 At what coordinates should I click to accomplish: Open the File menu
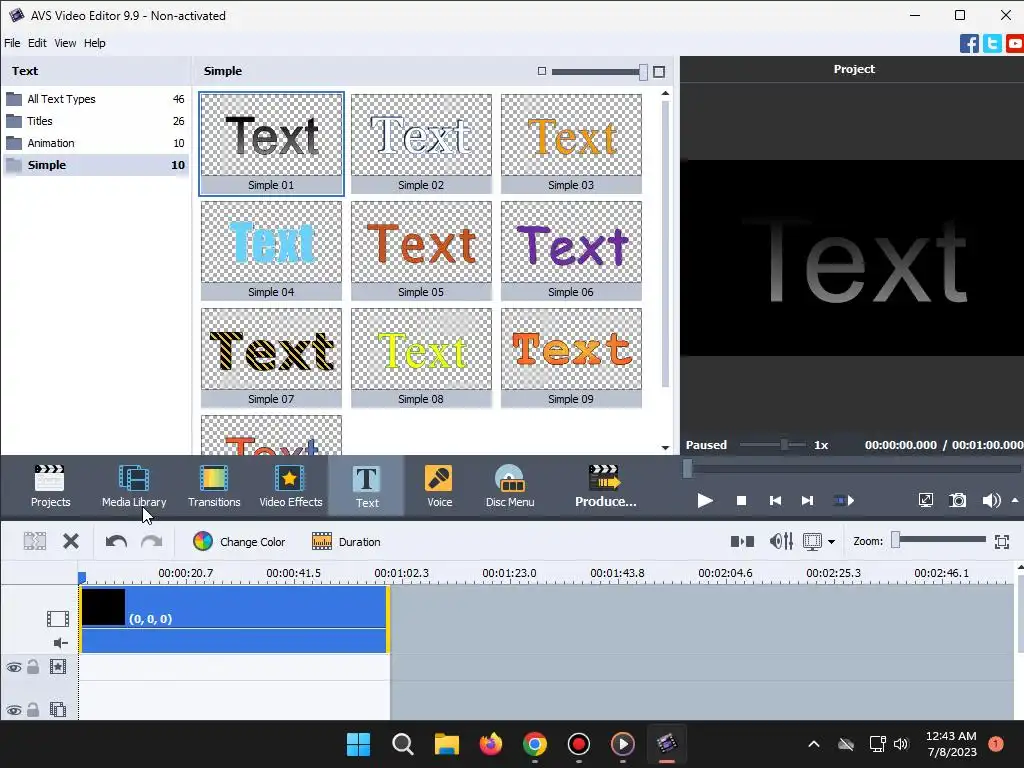(12, 43)
